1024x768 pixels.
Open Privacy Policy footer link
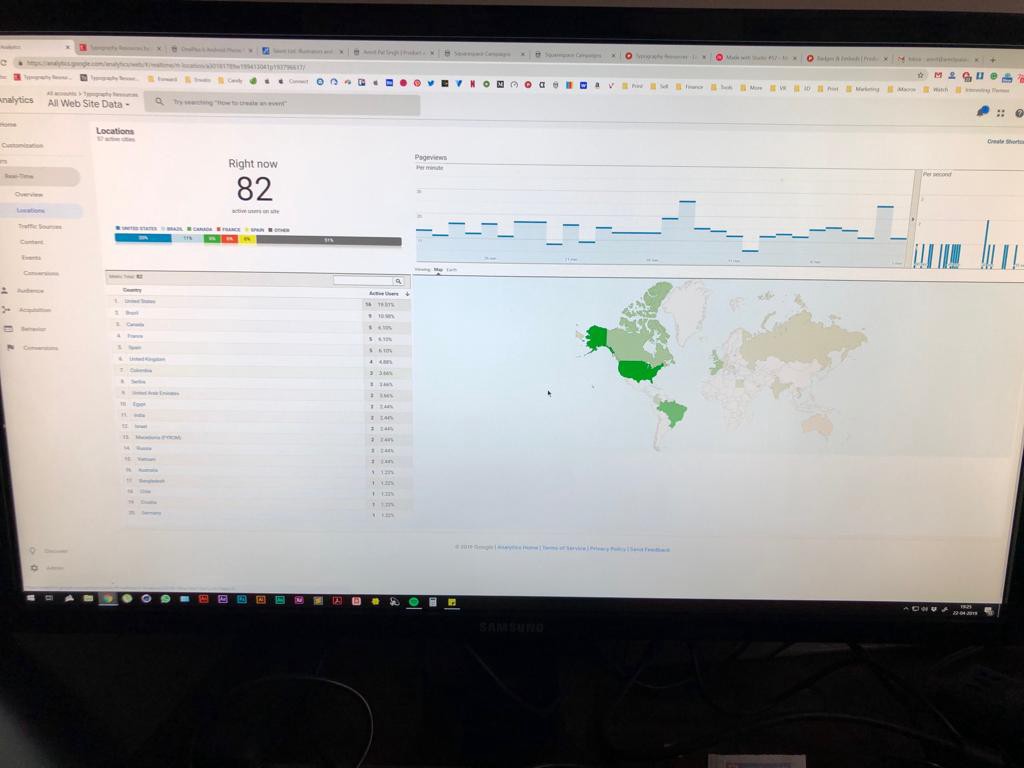point(607,549)
